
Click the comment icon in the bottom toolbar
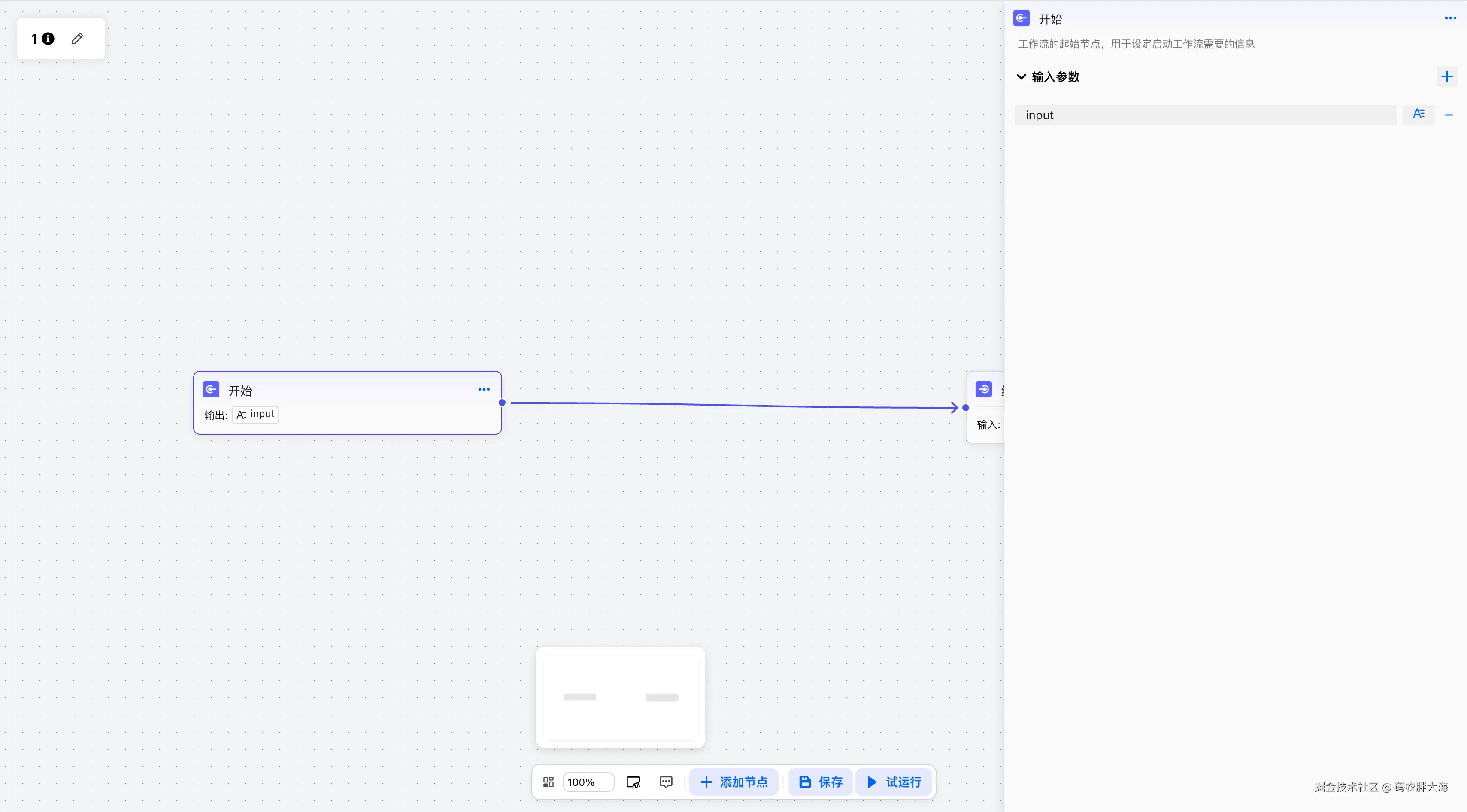[666, 782]
